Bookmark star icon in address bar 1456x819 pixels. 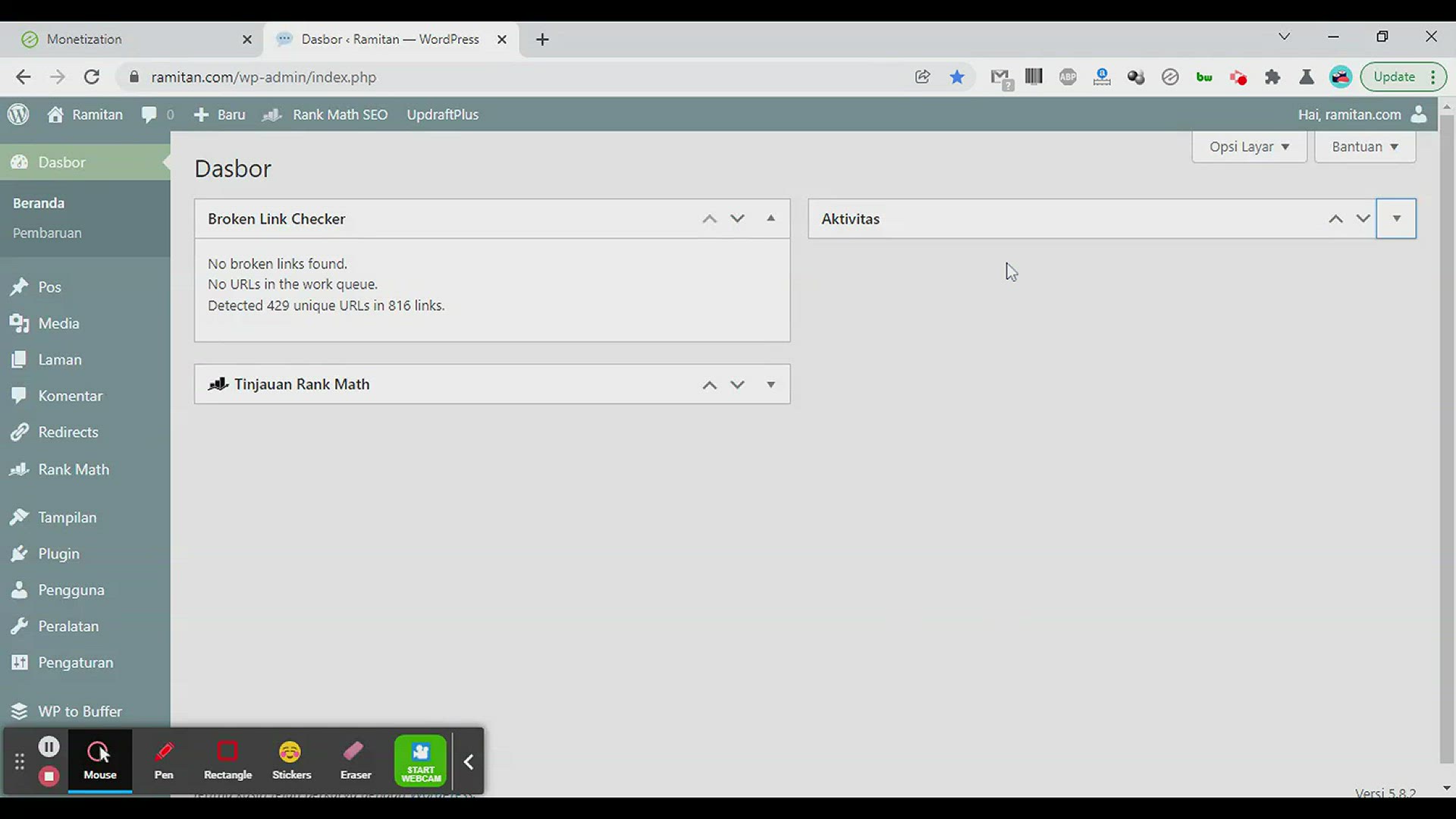click(x=957, y=77)
